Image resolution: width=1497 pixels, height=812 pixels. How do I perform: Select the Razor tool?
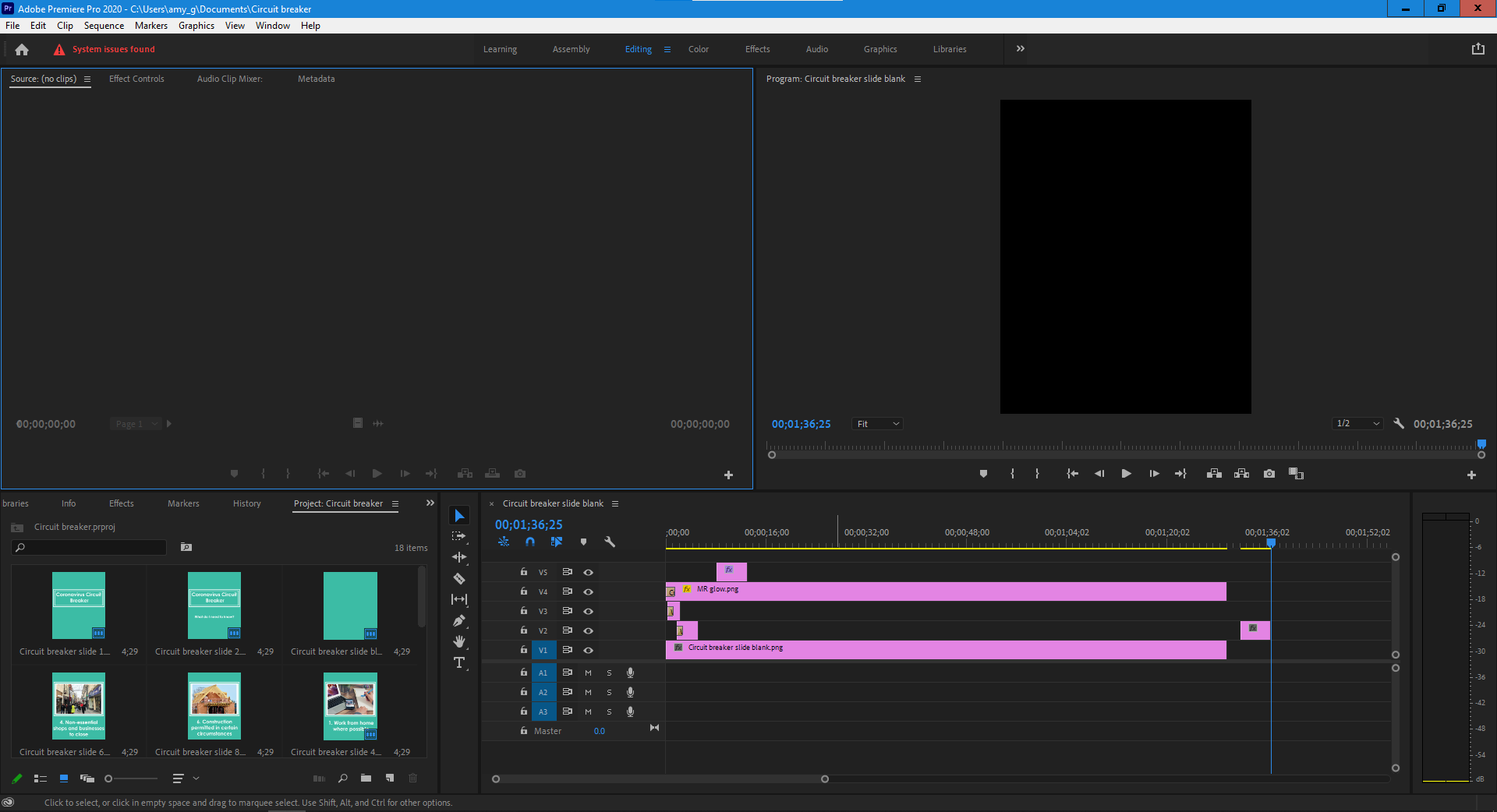459,578
